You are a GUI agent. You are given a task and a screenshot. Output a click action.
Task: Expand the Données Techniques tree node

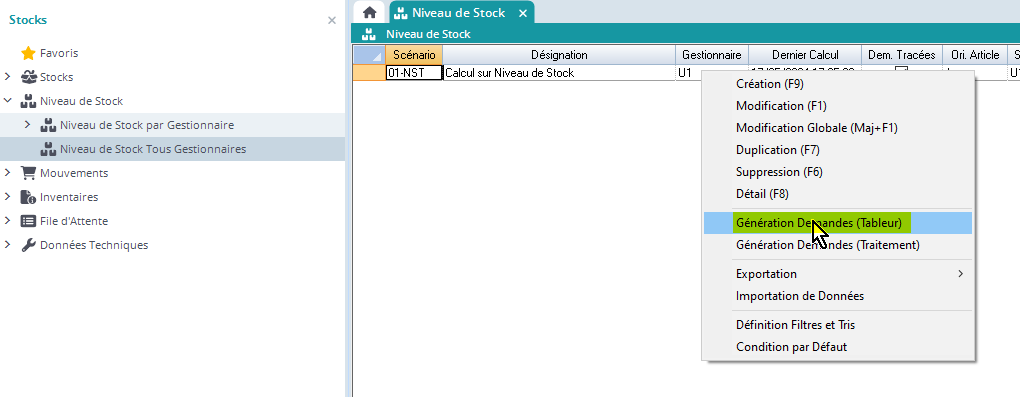pos(8,245)
